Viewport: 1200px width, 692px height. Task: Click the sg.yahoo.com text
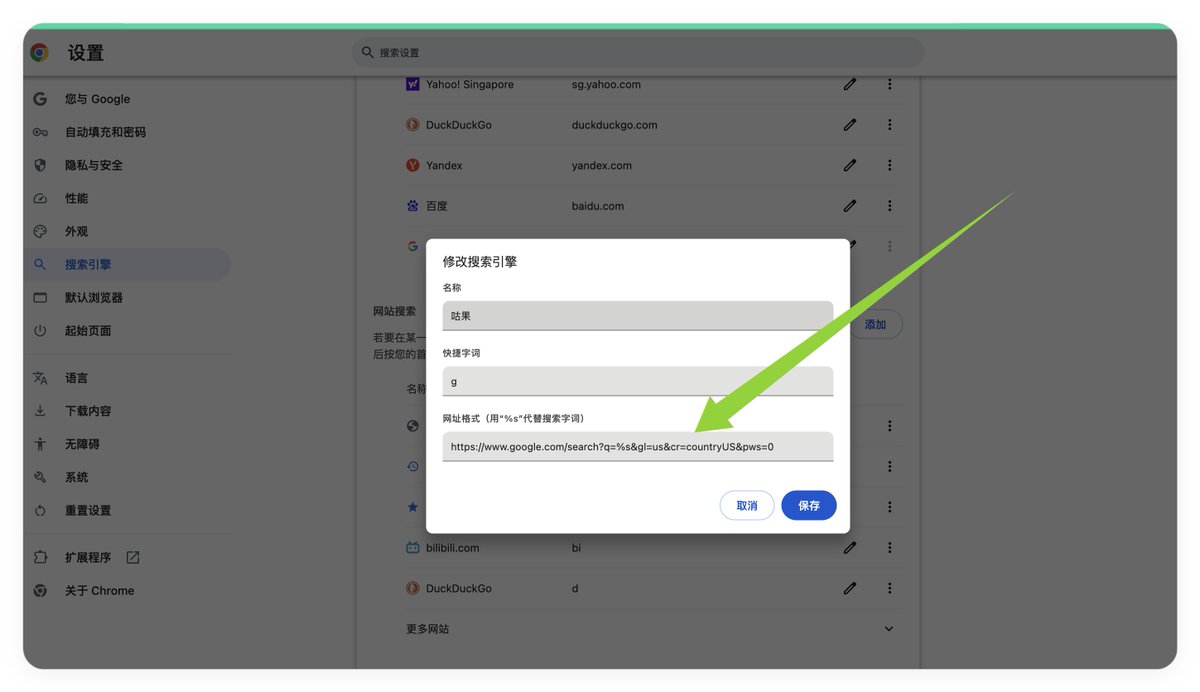point(606,85)
